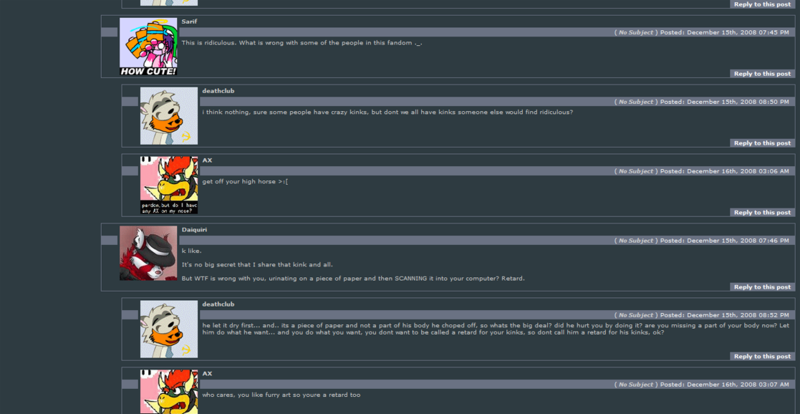Open deathclub's username on the 08:52 PM comment
The width and height of the screenshot is (800, 414).
218,304
